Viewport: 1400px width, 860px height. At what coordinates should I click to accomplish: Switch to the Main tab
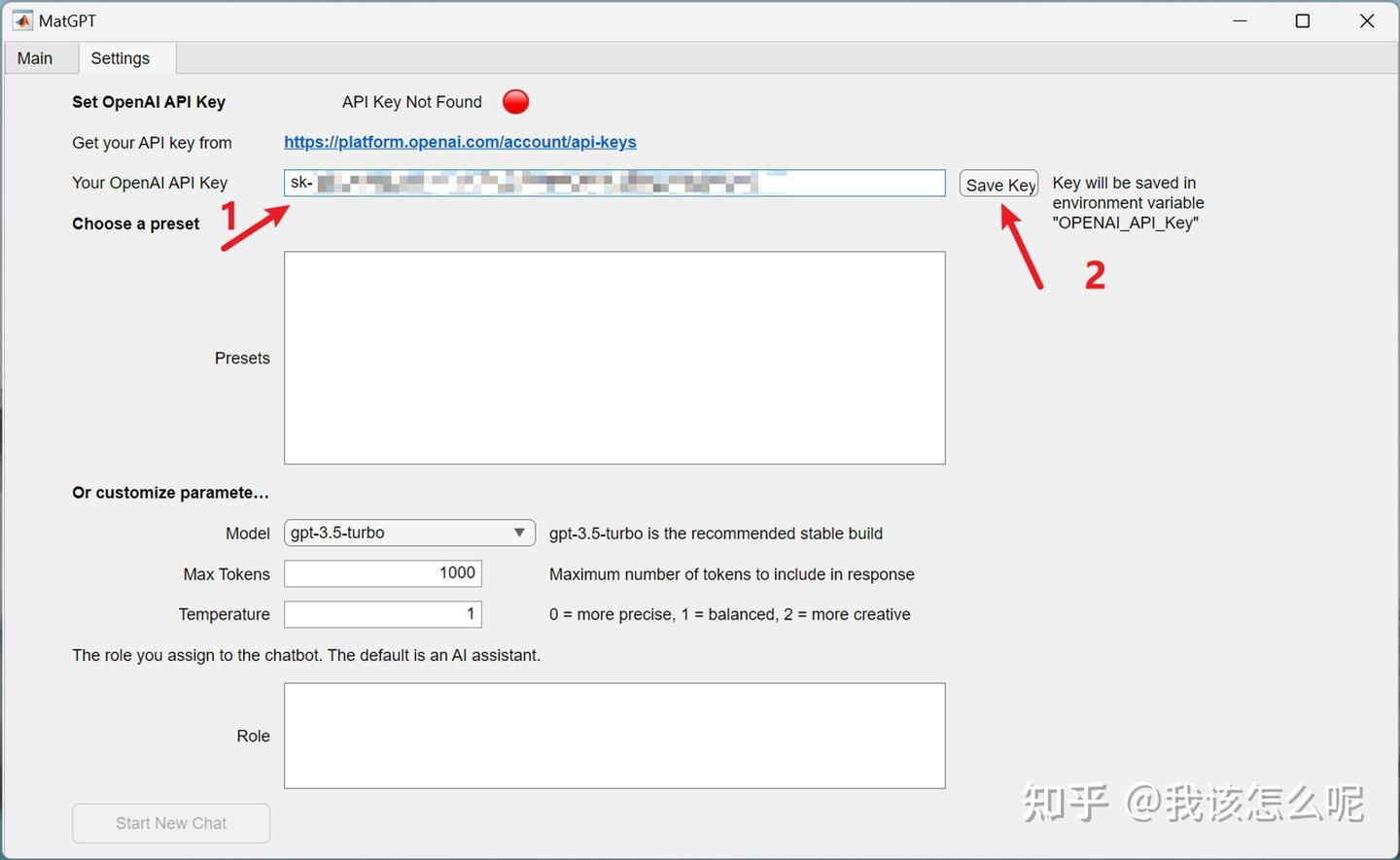pyautogui.click(x=35, y=57)
